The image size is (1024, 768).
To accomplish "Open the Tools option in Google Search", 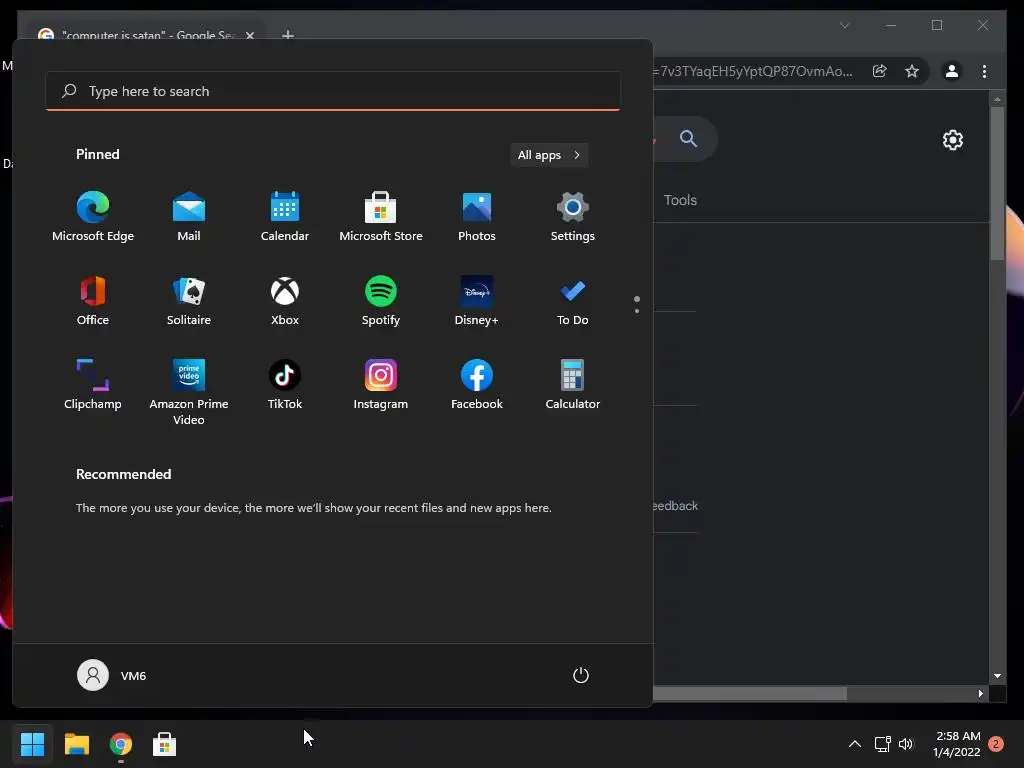I will coord(680,200).
